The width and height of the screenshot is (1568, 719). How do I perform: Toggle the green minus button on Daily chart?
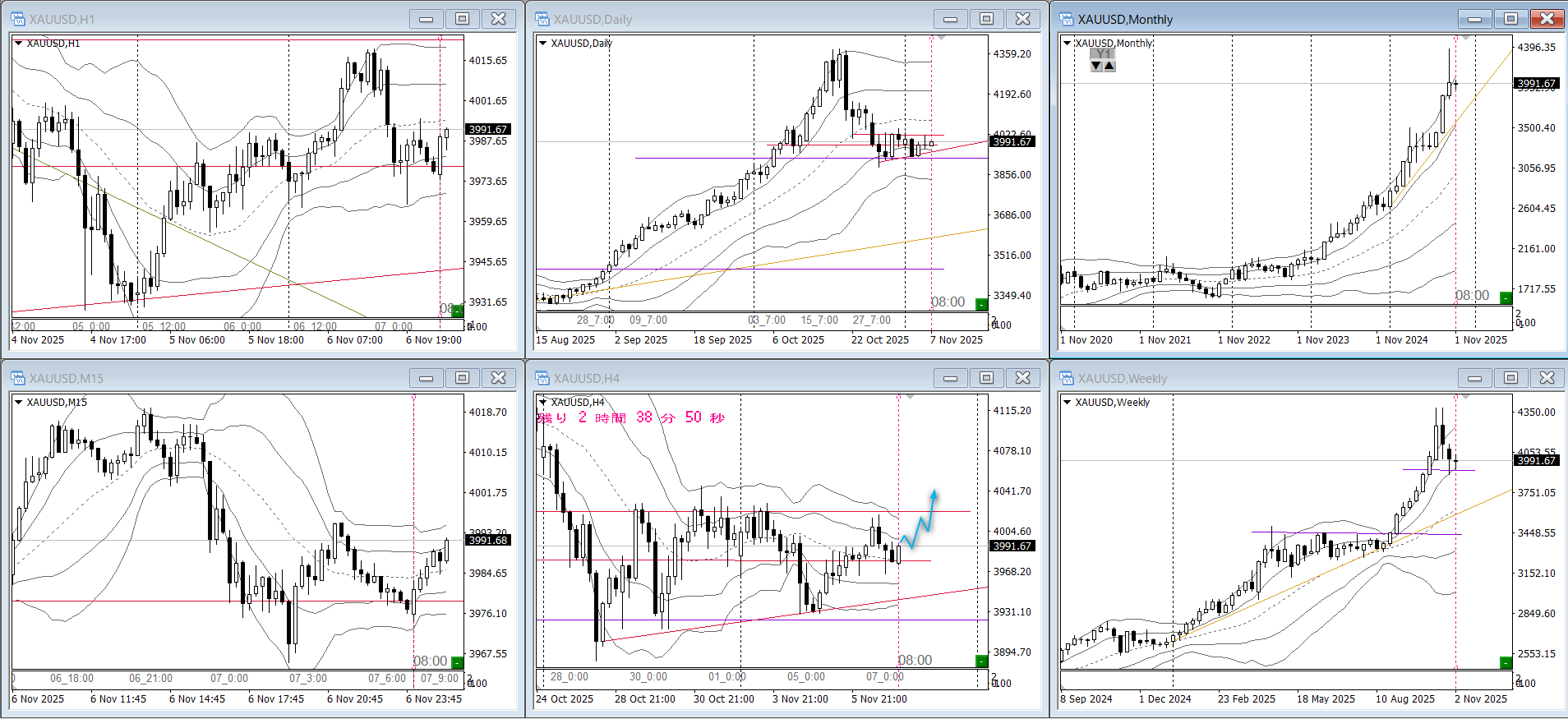pos(981,305)
